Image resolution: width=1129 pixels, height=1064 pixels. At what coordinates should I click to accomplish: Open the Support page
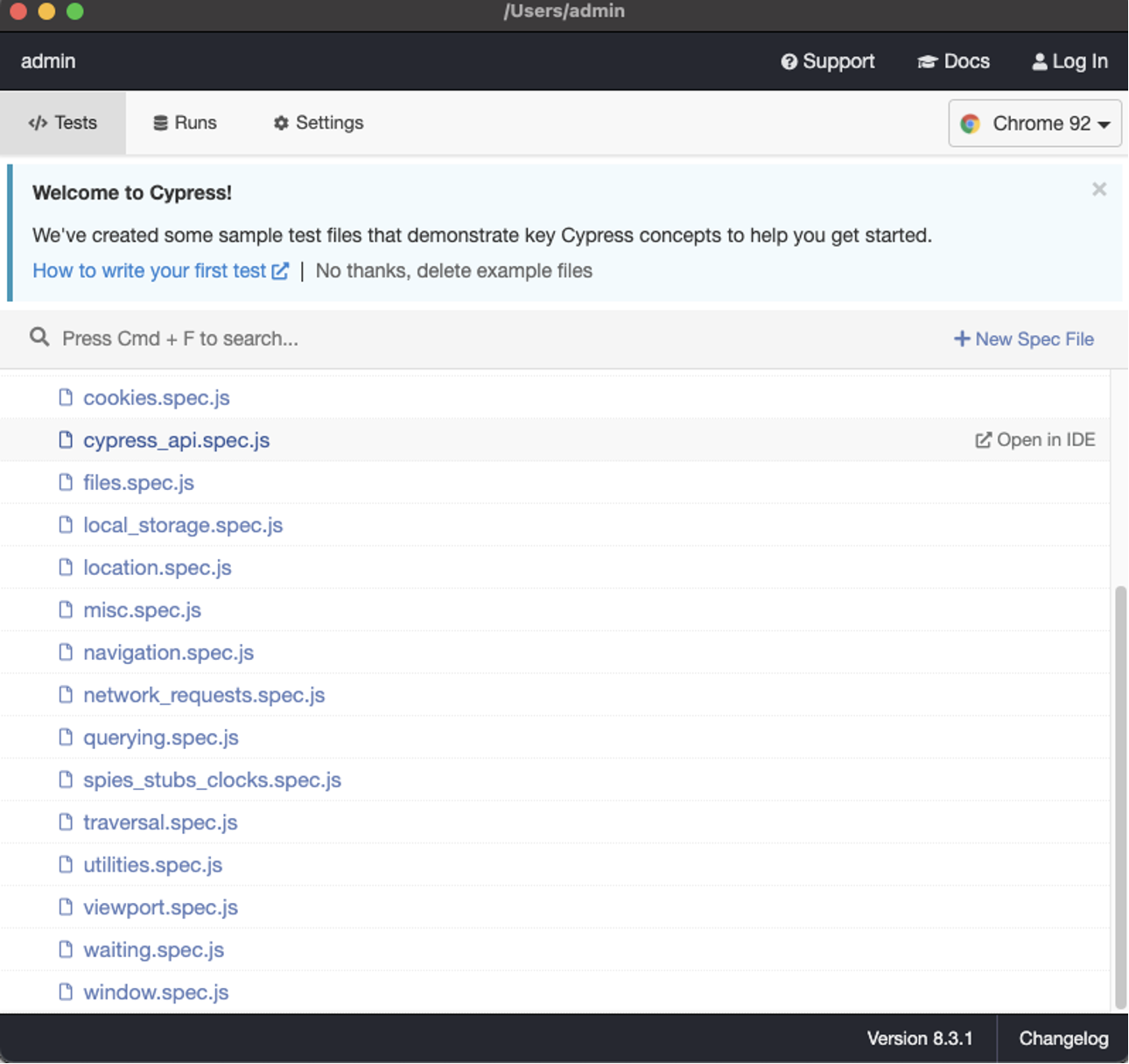click(x=828, y=61)
